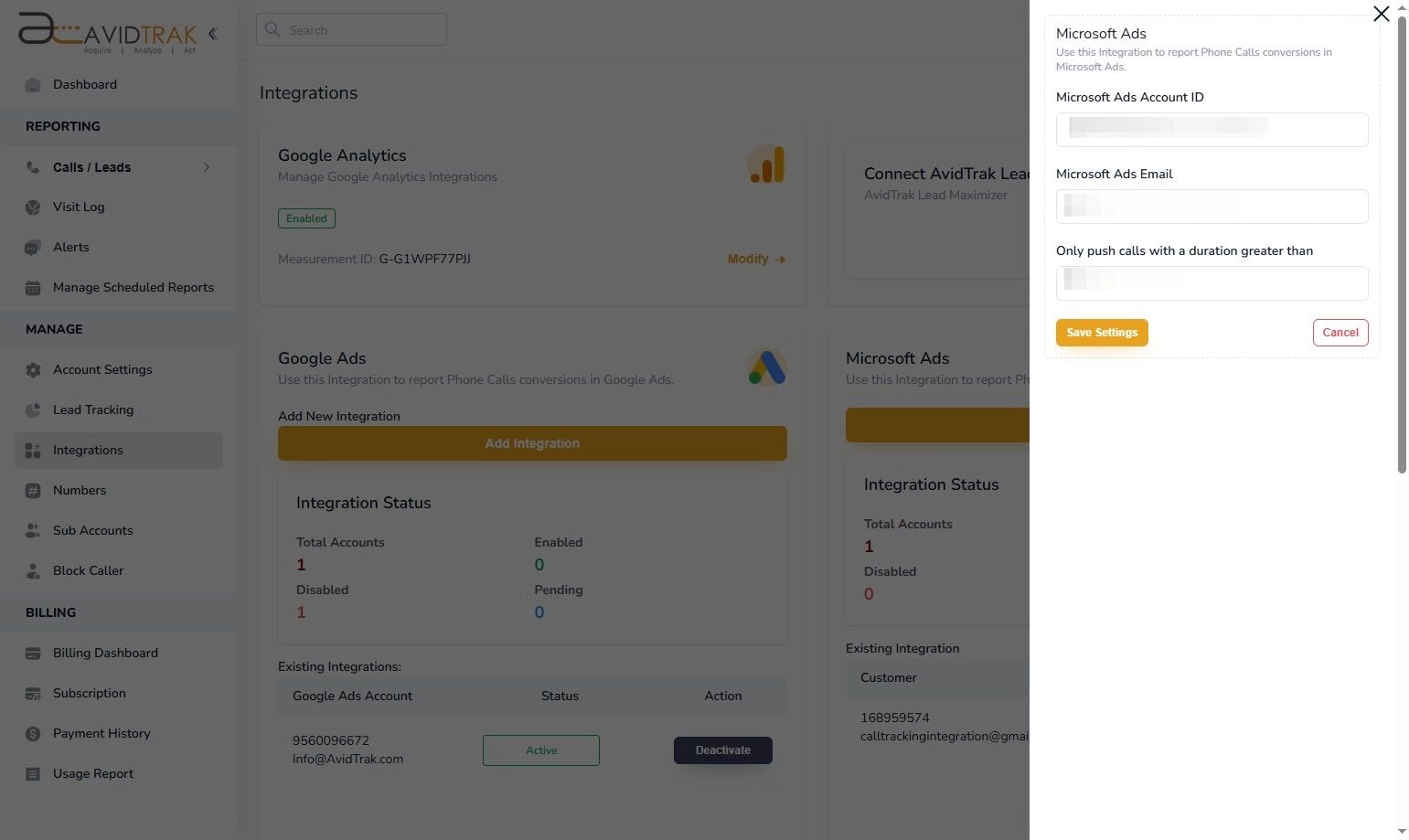Open Dashboard via its sidebar icon

(x=34, y=84)
